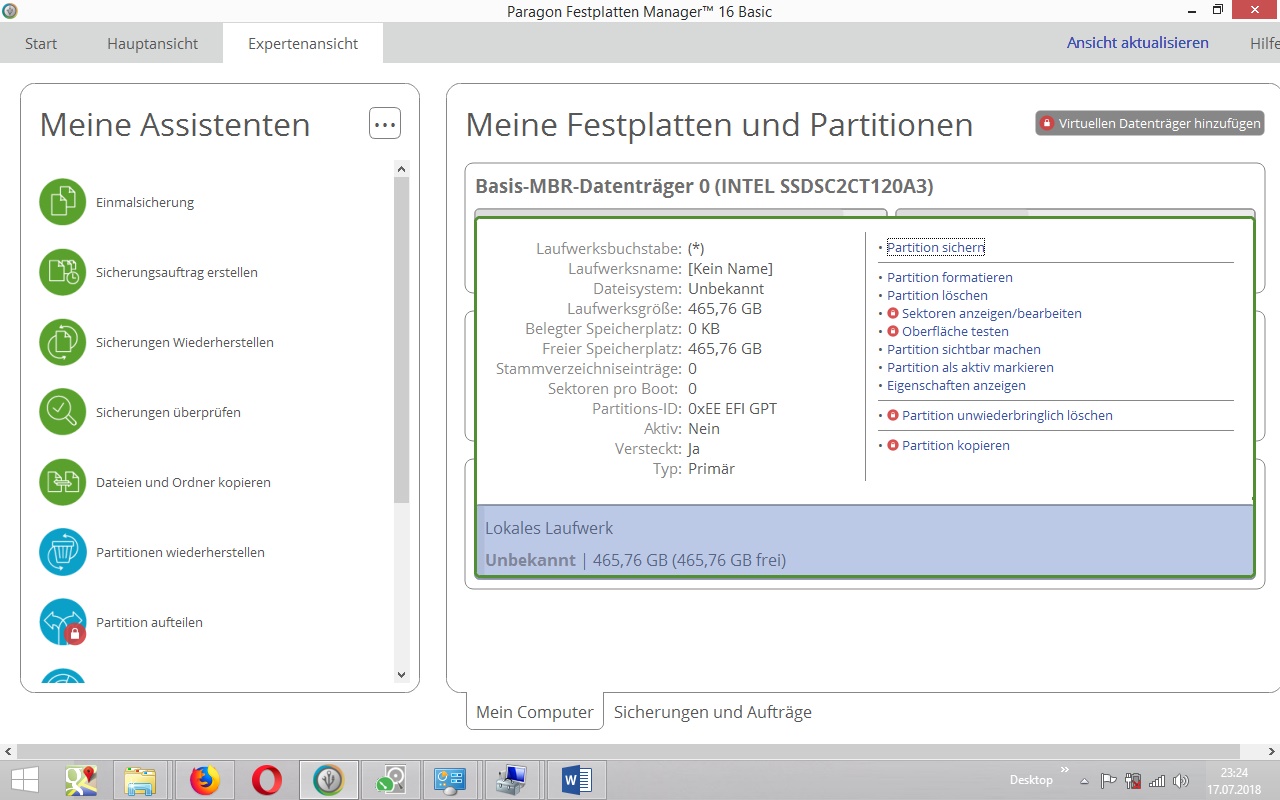
Task: Open the Windows Start button
Action: click(x=24, y=780)
